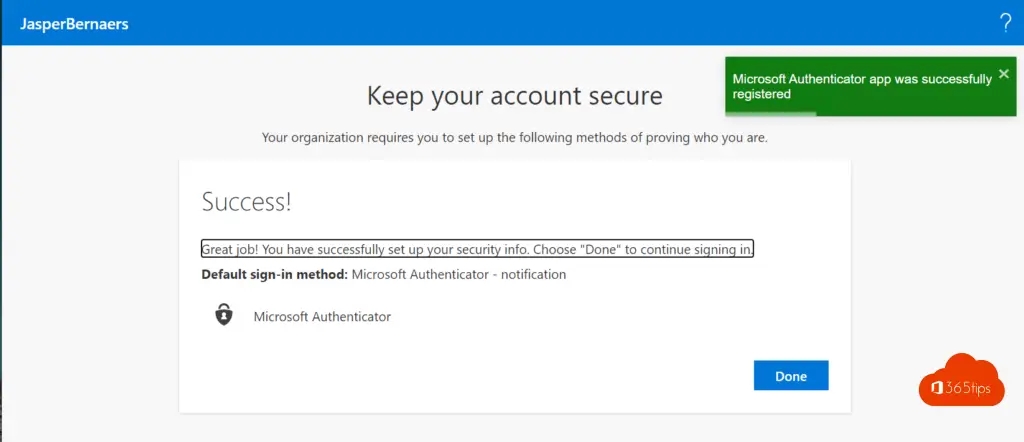Click the blank white card area below Done
The height and width of the screenshot is (442, 1024).
(500, 400)
